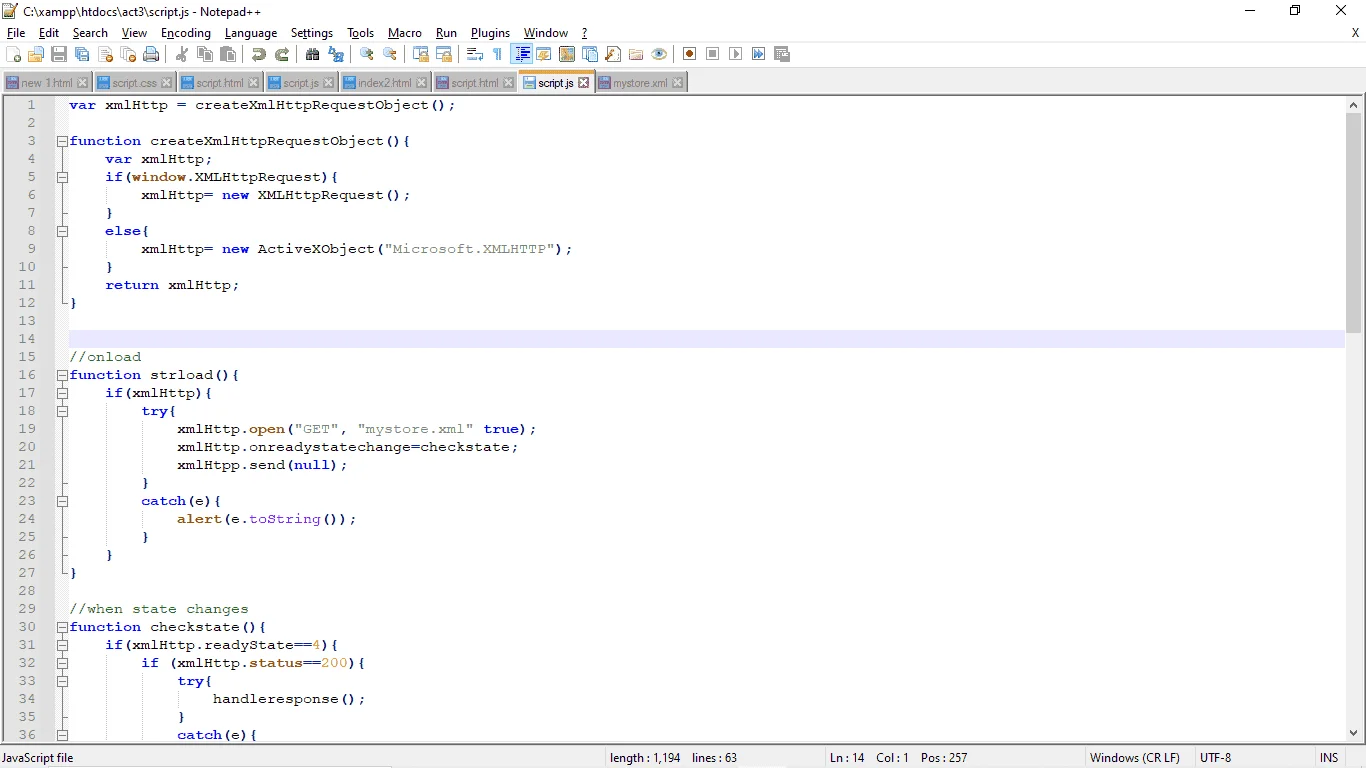This screenshot has width=1366, height=768.
Task: Switch to the script.css tab
Action: tap(134, 83)
